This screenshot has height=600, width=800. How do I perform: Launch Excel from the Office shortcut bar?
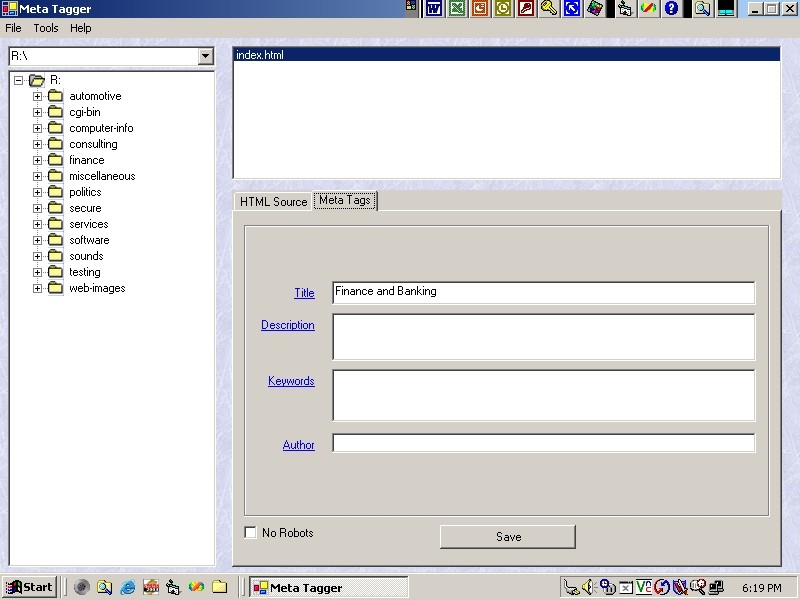point(457,8)
